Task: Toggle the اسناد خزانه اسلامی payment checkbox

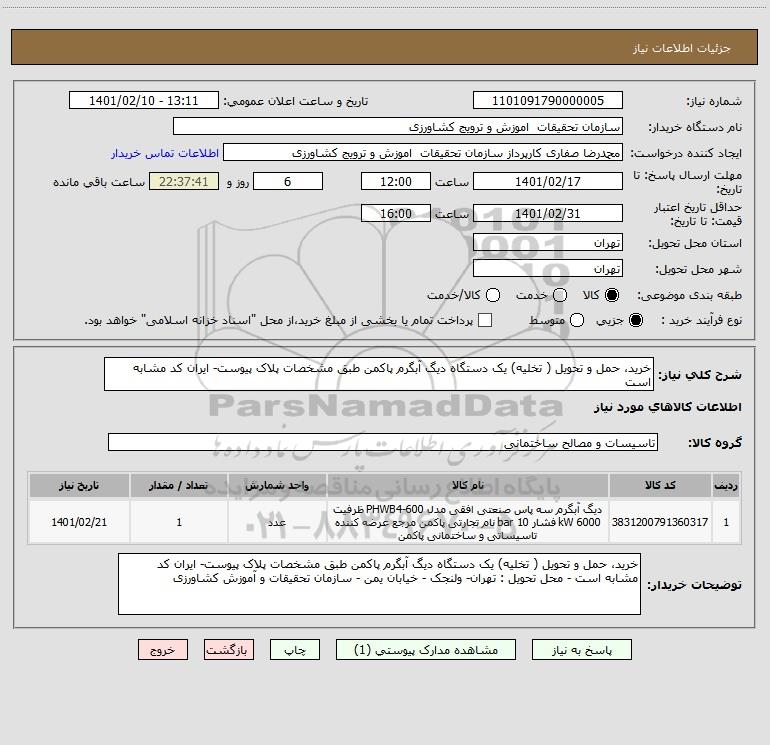Action: pos(485,320)
